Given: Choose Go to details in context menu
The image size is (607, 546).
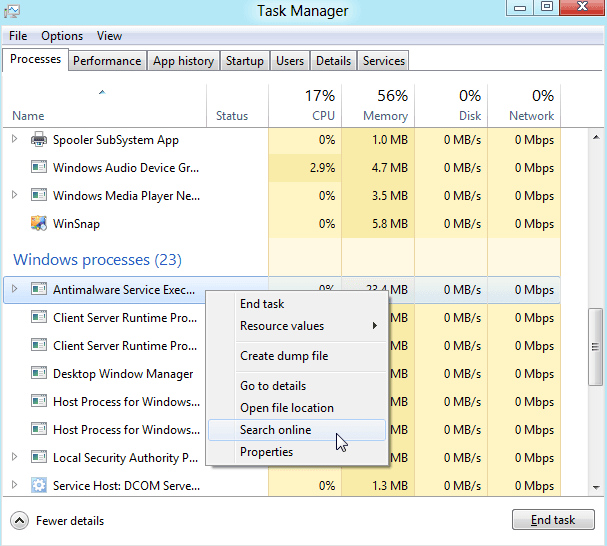Looking at the screenshot, I should [297, 386].
